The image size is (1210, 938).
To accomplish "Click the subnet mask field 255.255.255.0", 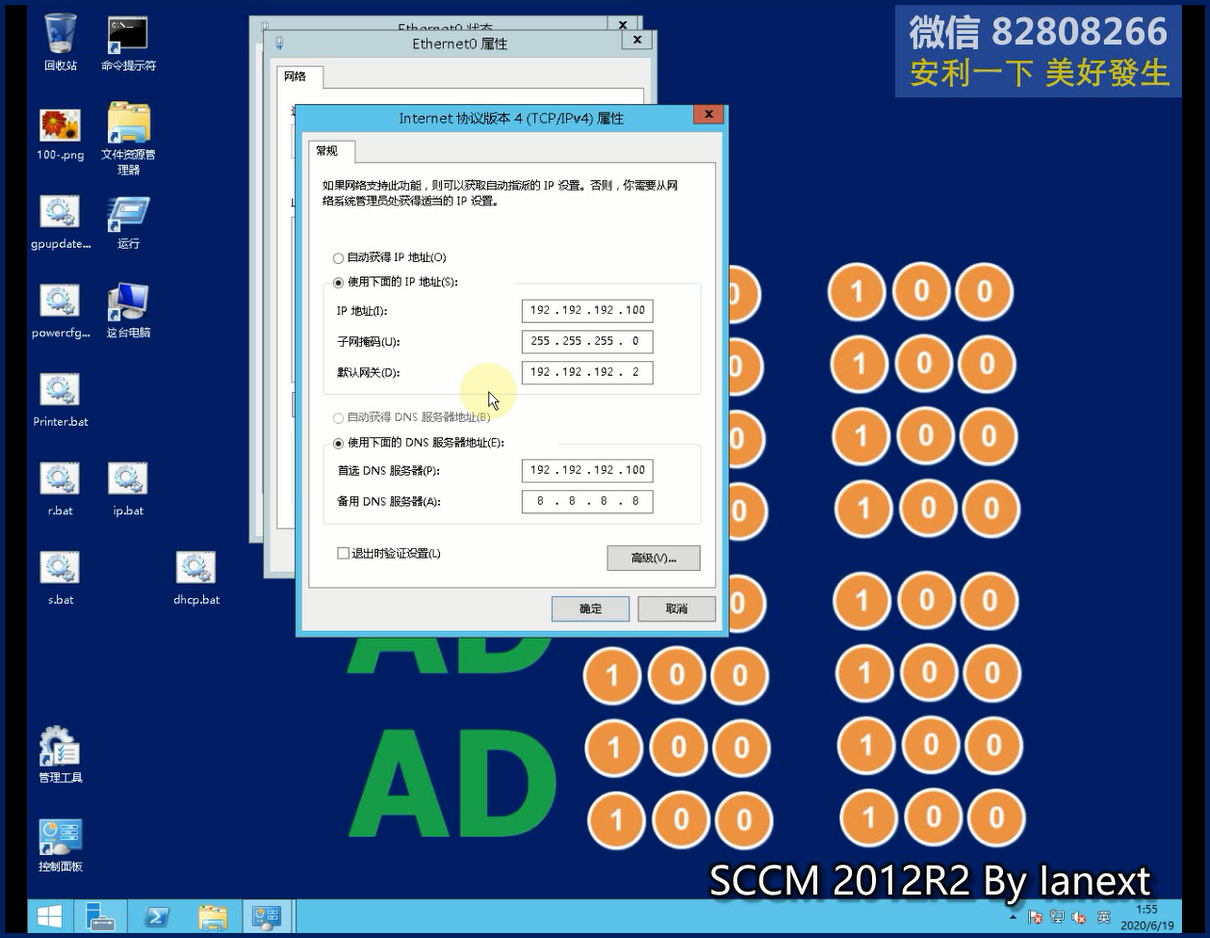I will [587, 341].
